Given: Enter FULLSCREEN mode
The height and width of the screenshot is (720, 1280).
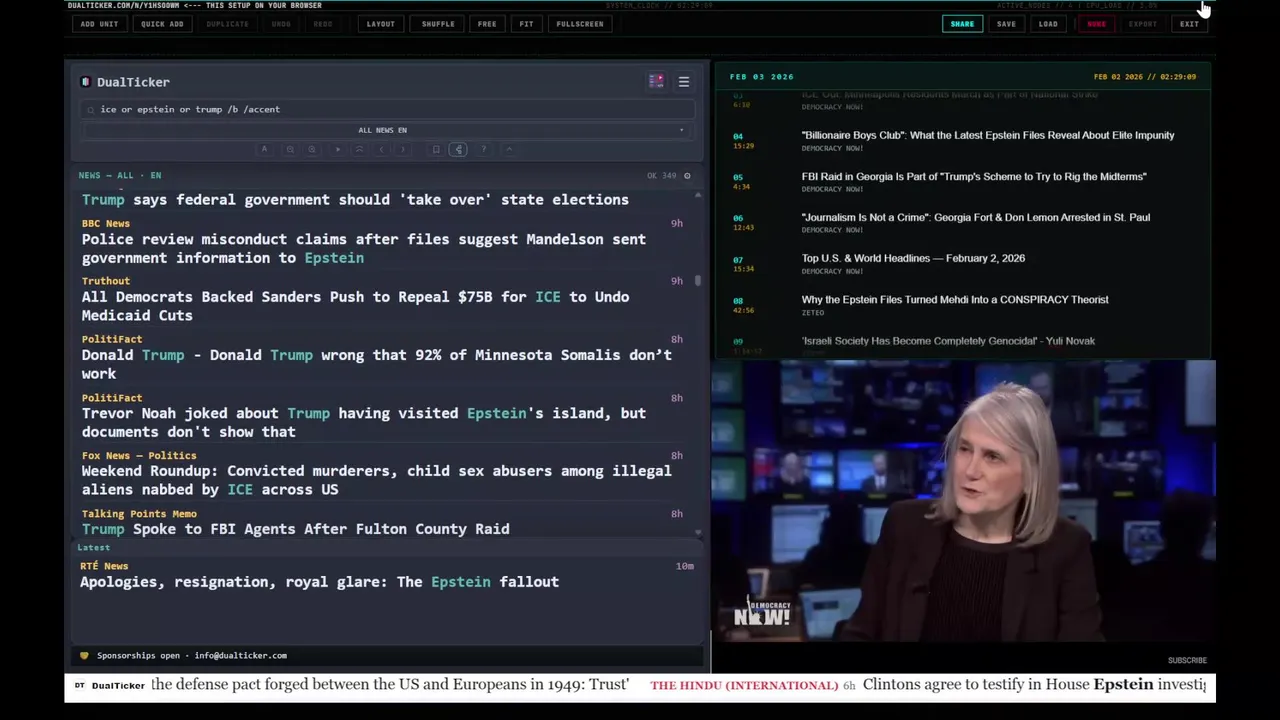Looking at the screenshot, I should pyautogui.click(x=580, y=24).
